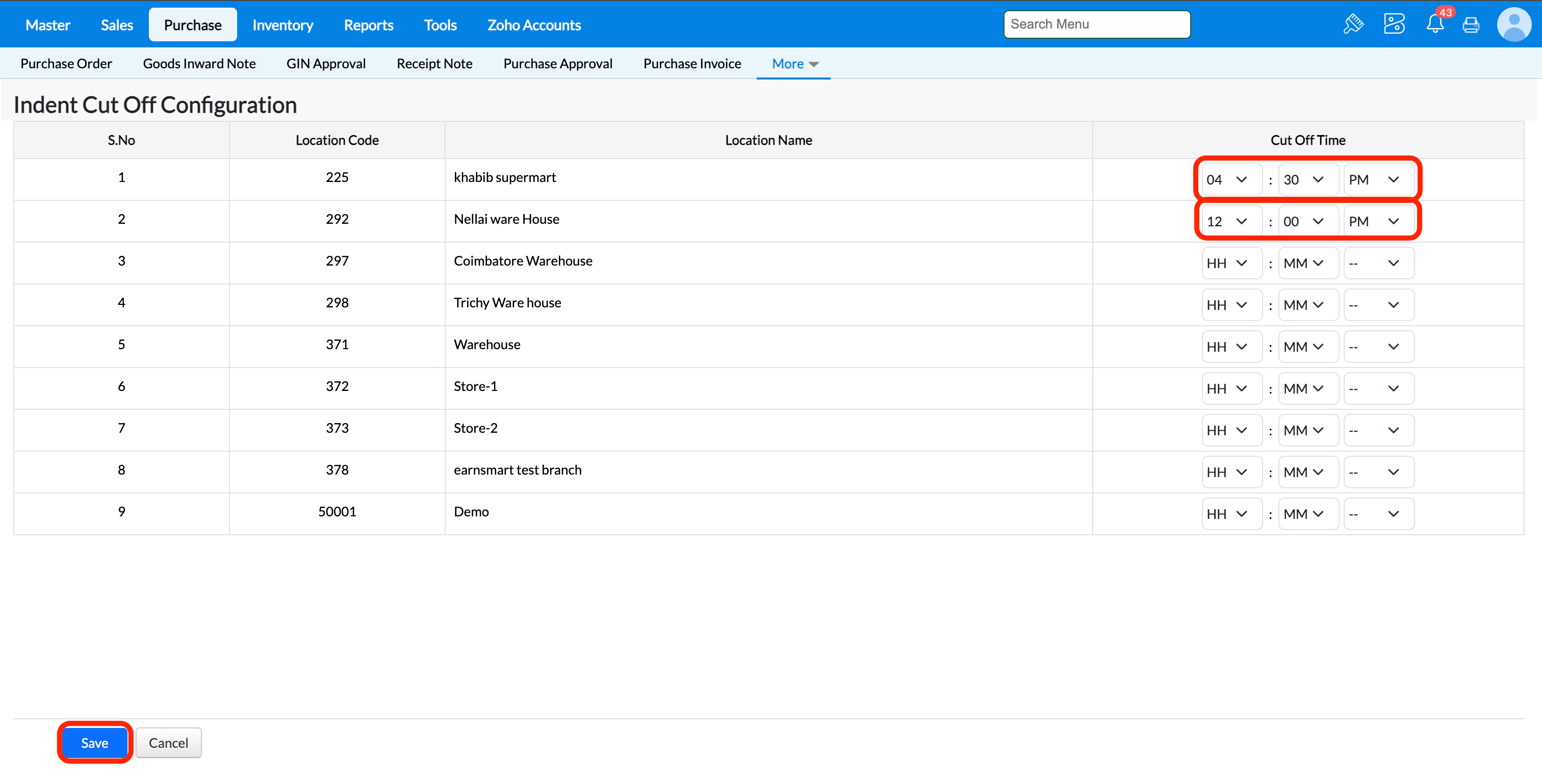
Task: Click the printer icon
Action: [x=1471, y=25]
